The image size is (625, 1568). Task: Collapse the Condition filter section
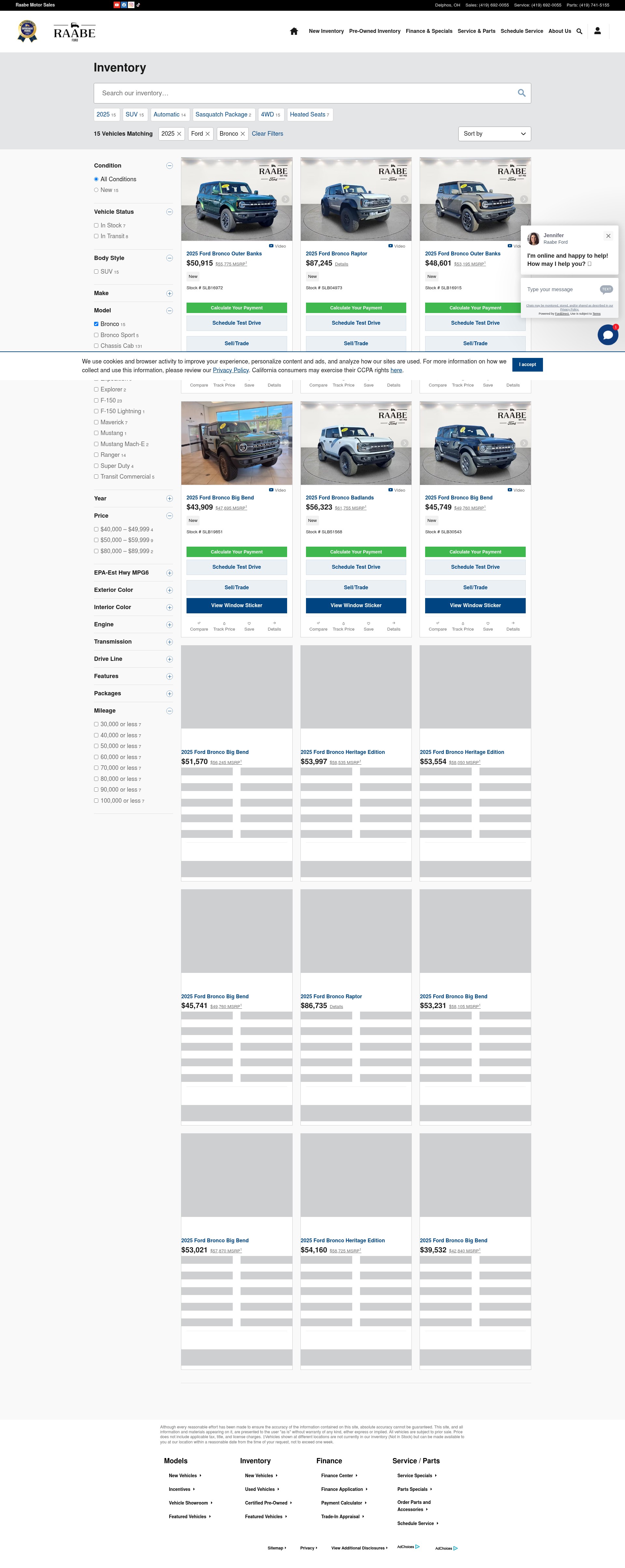169,166
